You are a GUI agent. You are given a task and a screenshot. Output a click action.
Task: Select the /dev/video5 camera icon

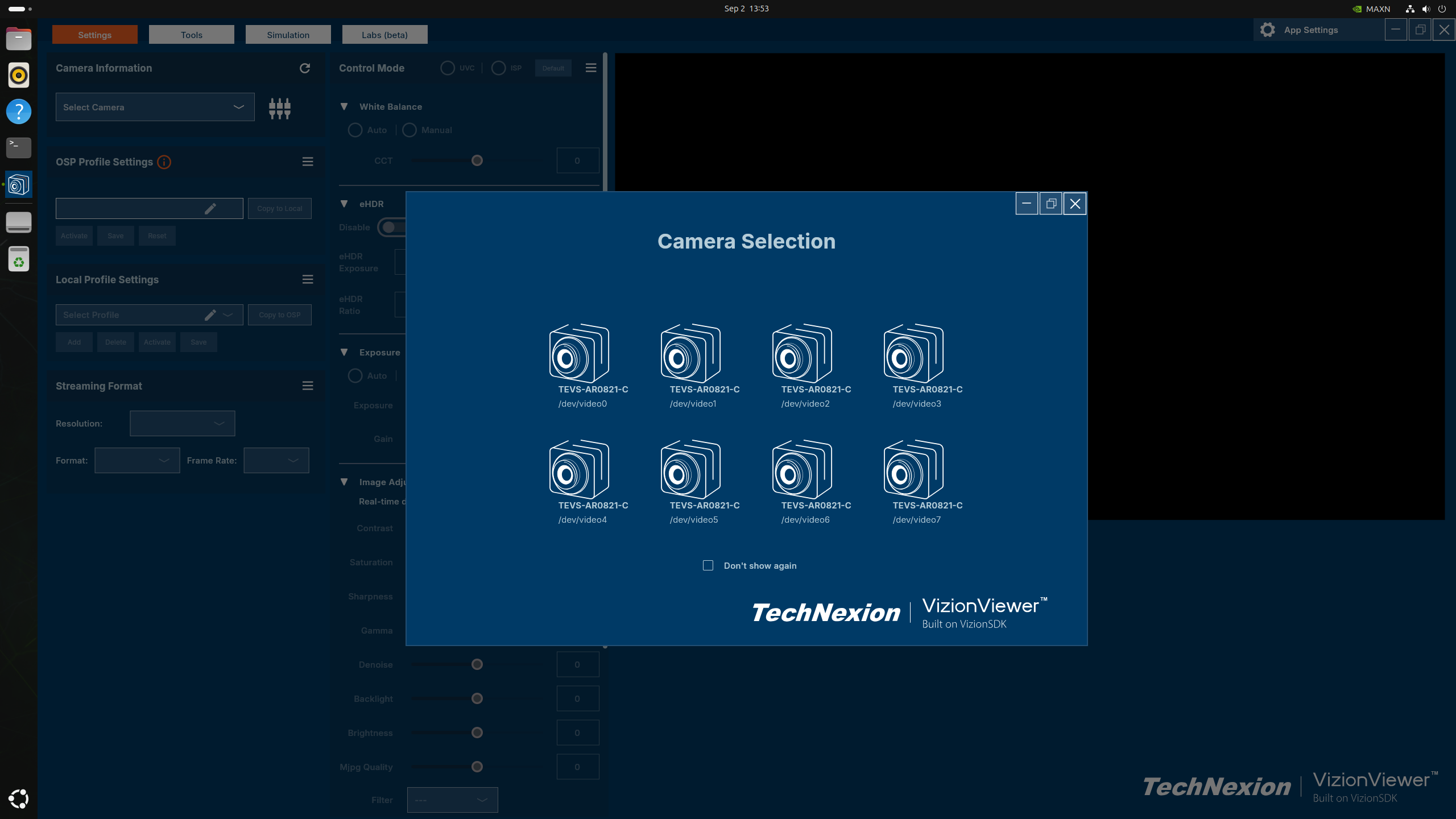[690, 469]
